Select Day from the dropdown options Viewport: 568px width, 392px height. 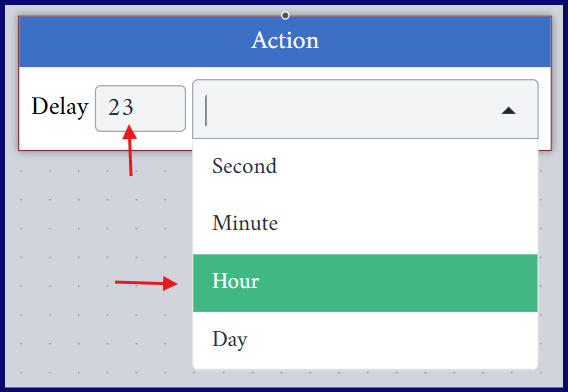365,340
